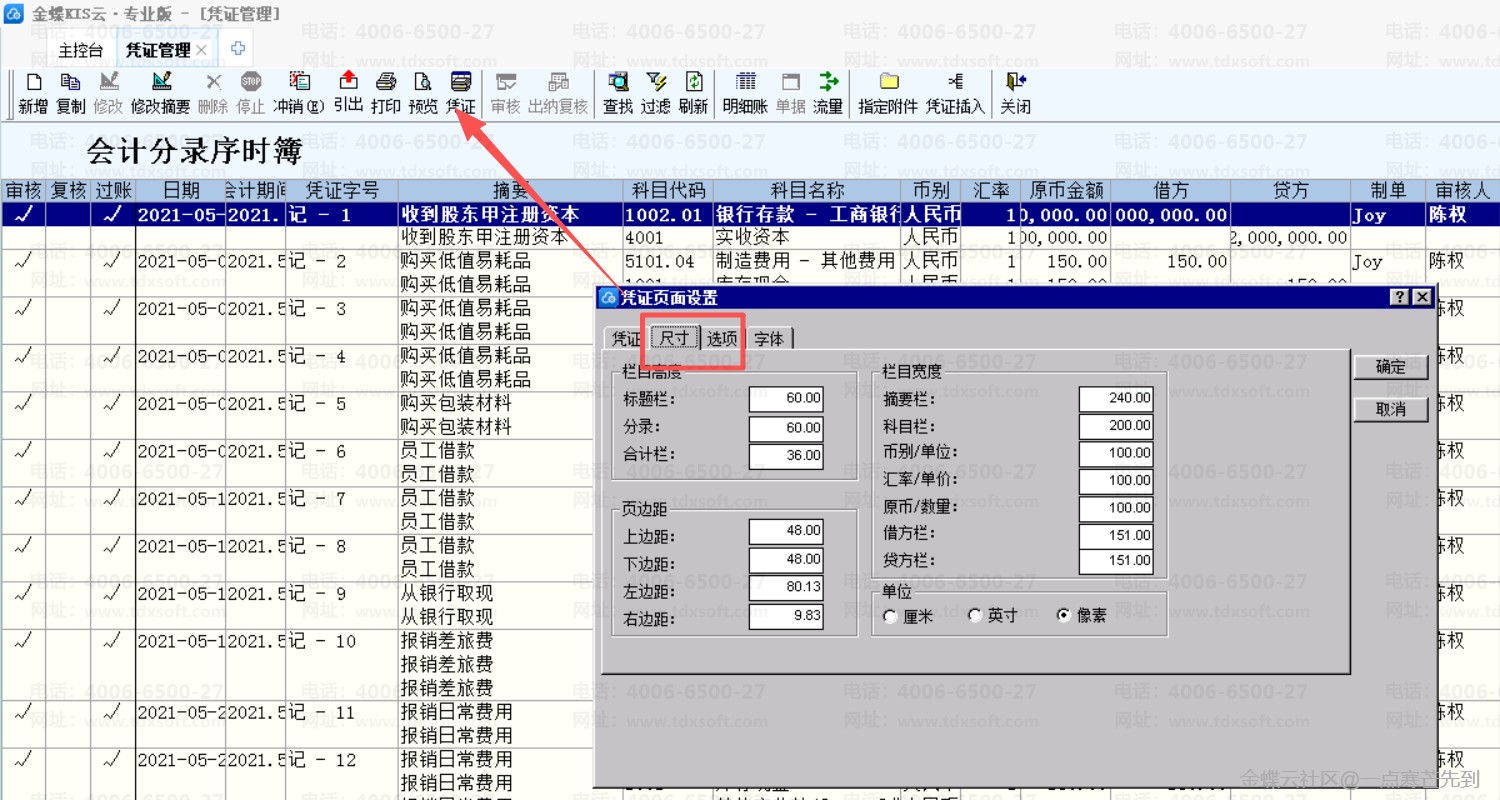Screen dimensions: 1500x800
Task: Open 预览 (Print preview) icon
Action: [423, 84]
